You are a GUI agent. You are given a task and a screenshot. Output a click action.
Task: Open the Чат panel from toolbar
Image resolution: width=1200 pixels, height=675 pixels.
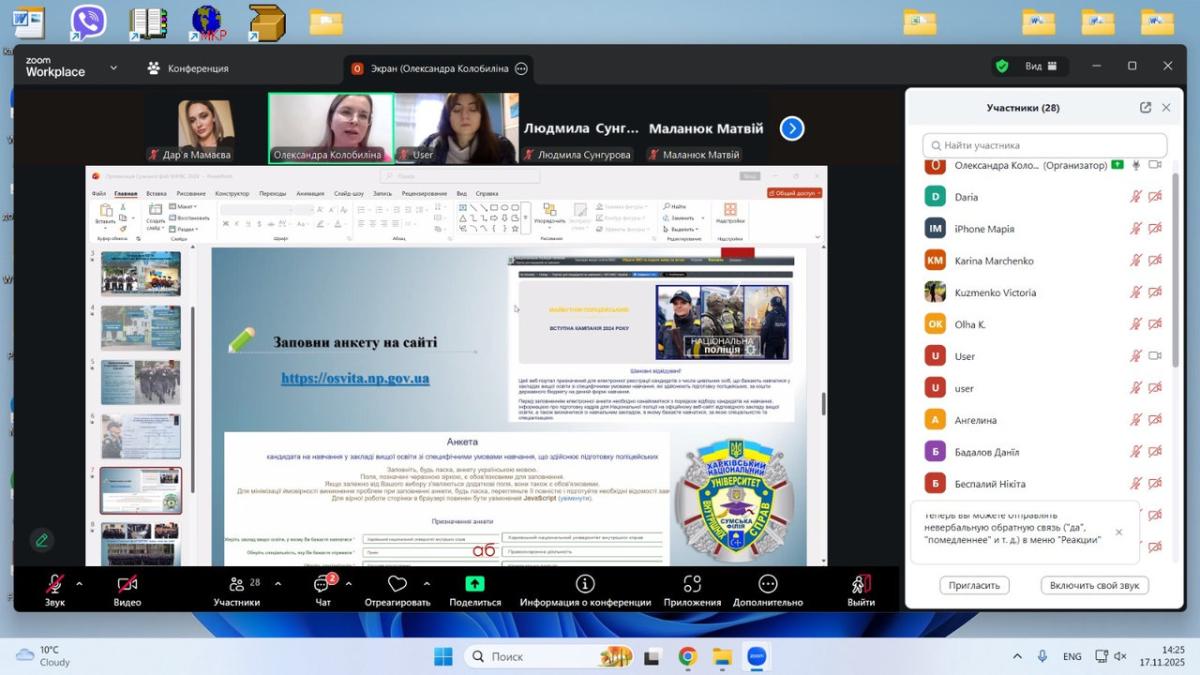pyautogui.click(x=322, y=584)
